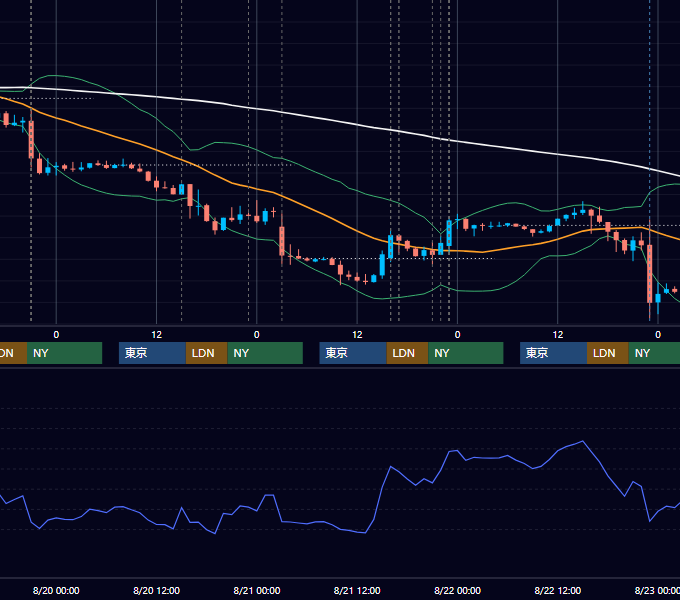Viewport: 680px width, 600px height.
Task: Click the tall blue candle before 8/22 00:00
Action: [449, 233]
